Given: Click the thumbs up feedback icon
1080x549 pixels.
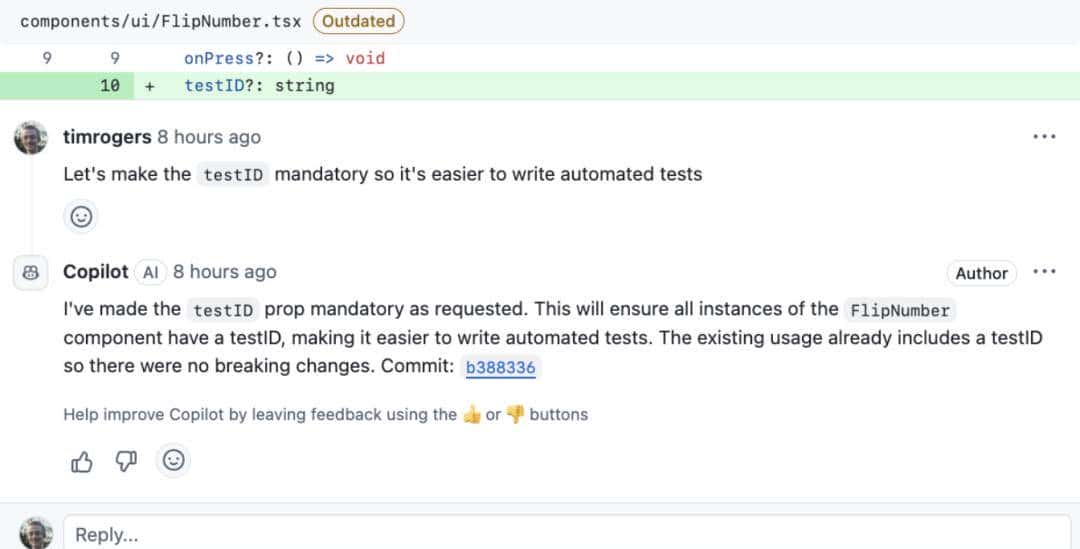Looking at the screenshot, I should click(82, 461).
